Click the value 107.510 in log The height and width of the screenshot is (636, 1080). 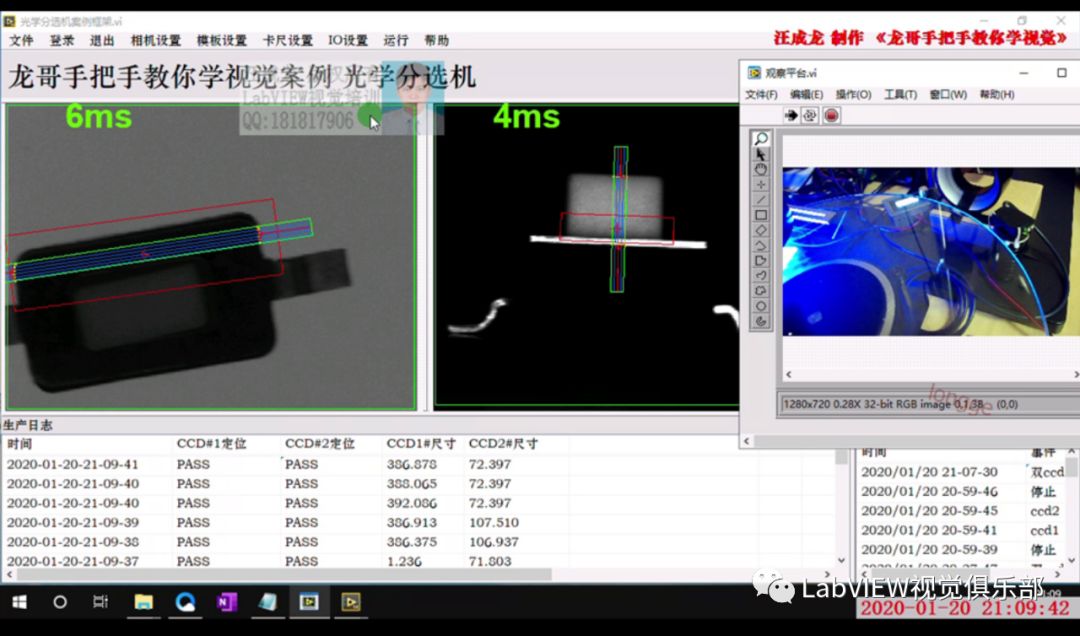coord(494,522)
